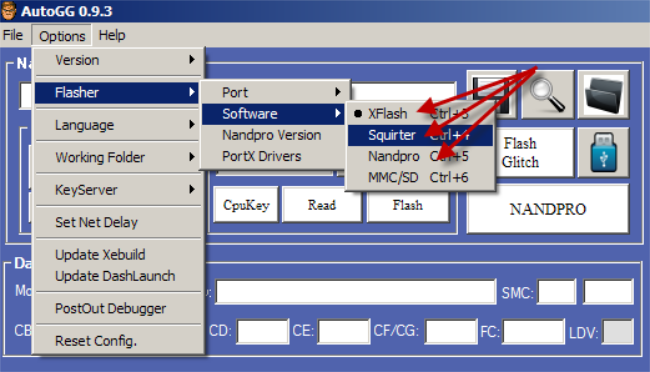Expand the Language submenu
This screenshot has height=372, width=650.
tap(118, 125)
